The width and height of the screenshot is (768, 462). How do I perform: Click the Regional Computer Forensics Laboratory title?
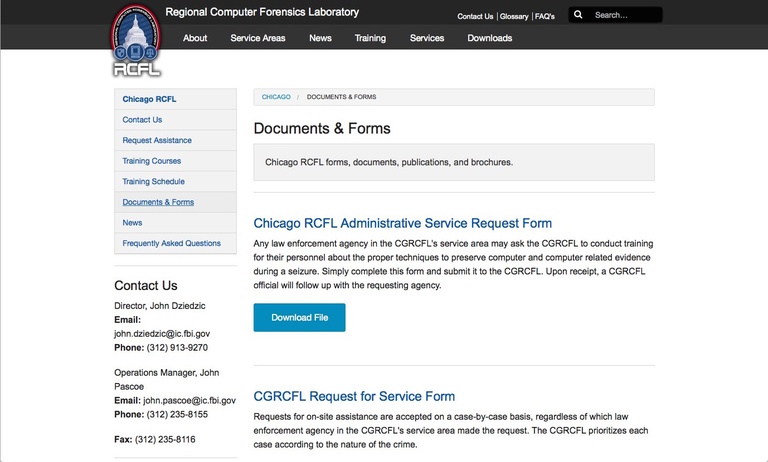tap(262, 12)
